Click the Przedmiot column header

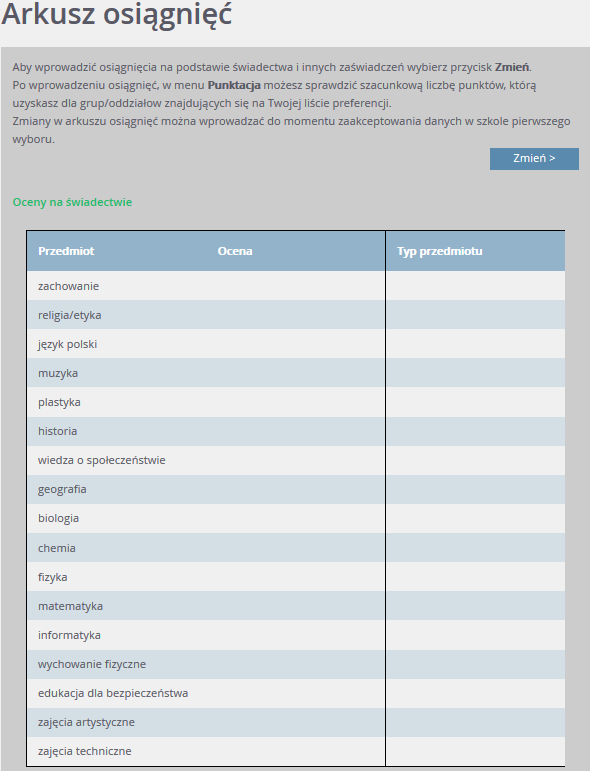tap(66, 251)
